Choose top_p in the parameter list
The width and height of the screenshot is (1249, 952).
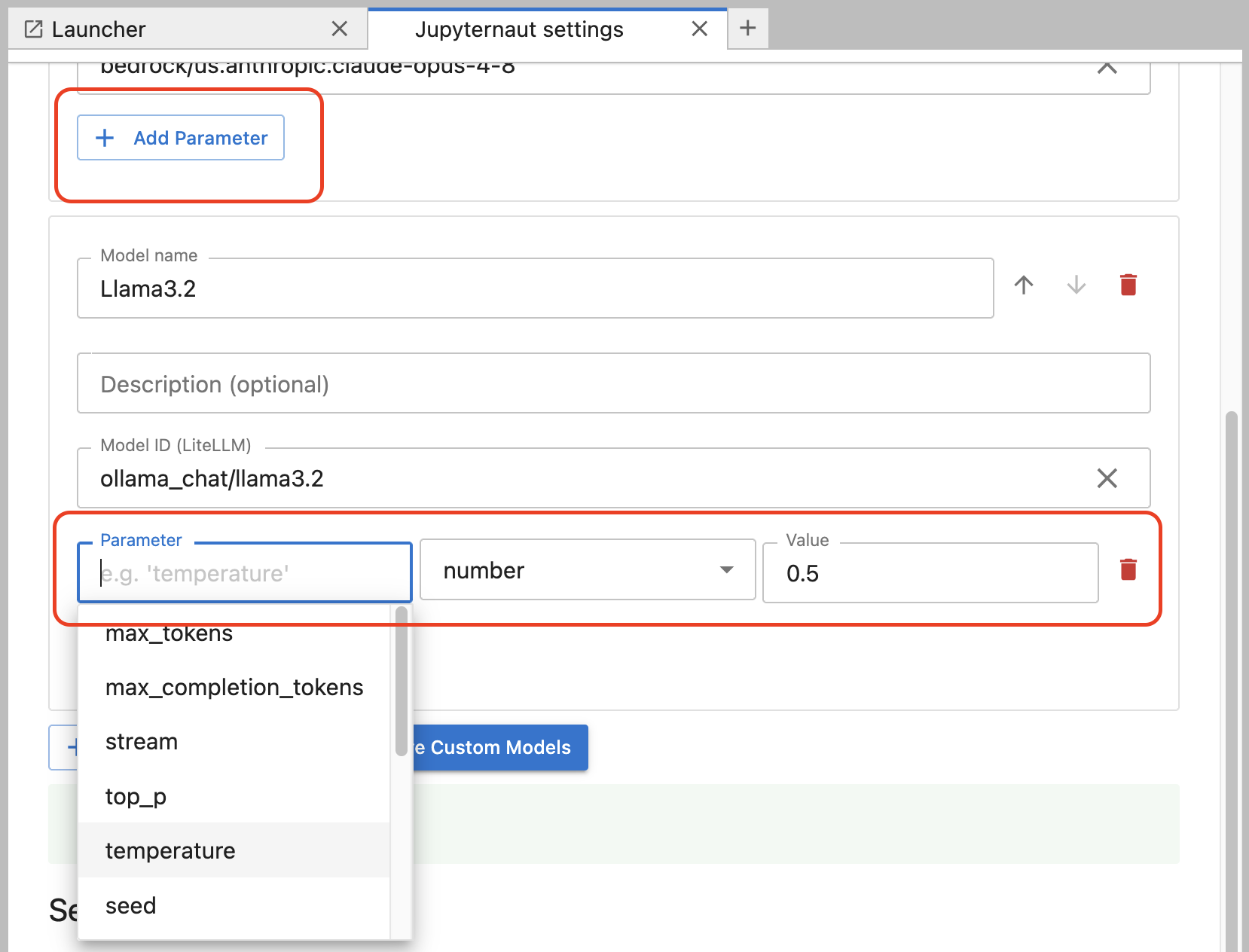[234, 796]
